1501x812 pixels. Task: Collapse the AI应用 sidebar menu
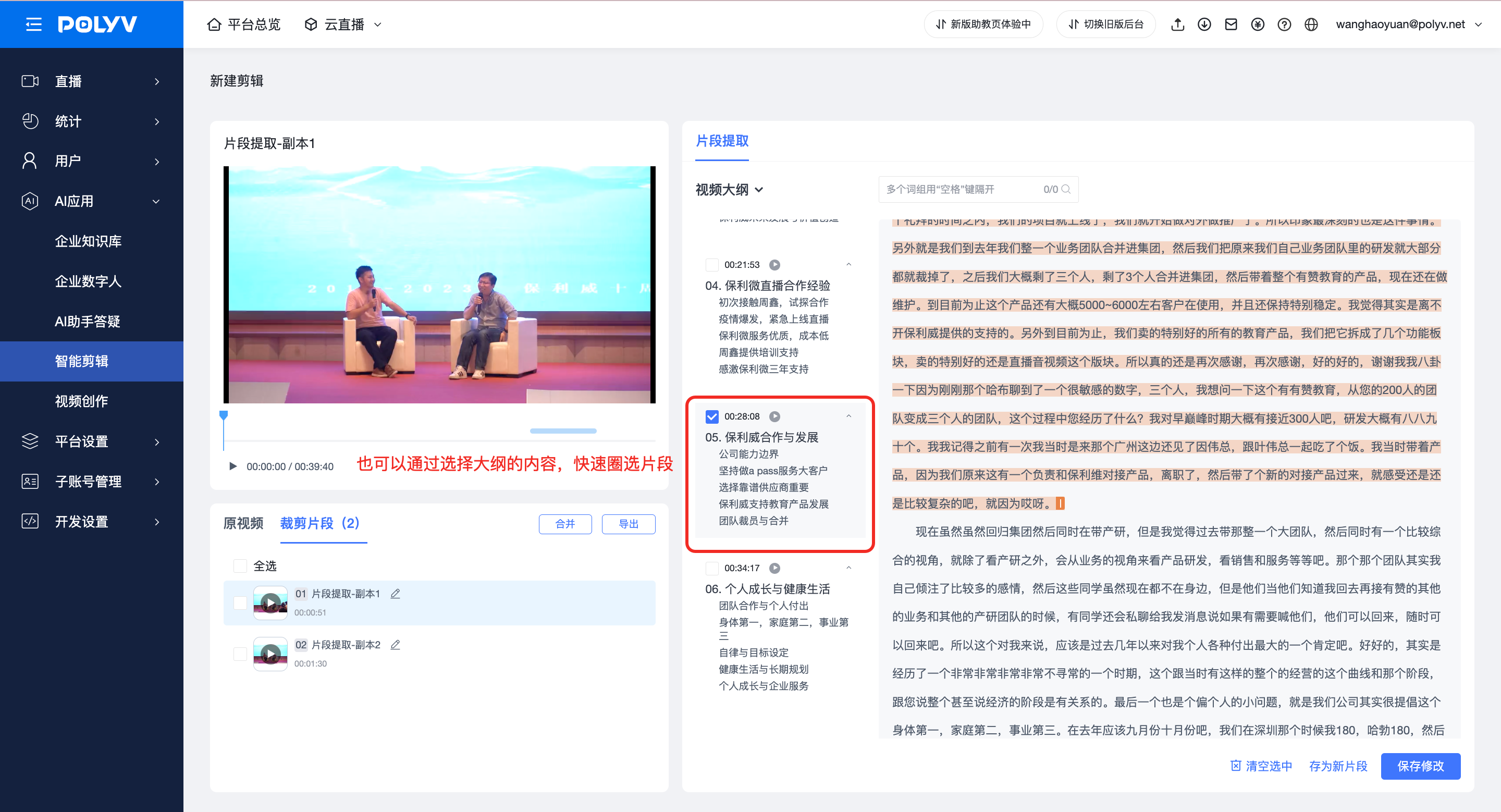[156, 202]
